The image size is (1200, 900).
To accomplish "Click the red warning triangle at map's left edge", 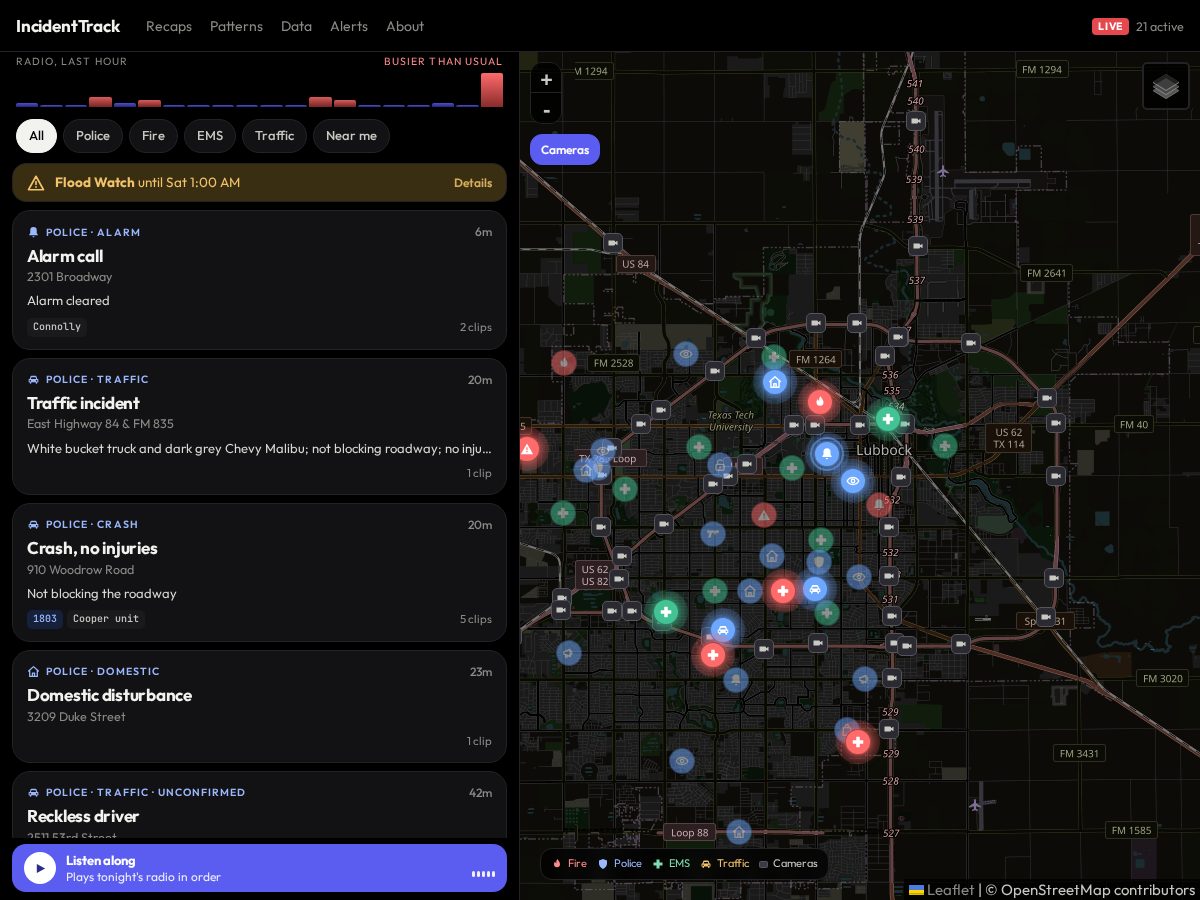I will pyautogui.click(x=528, y=450).
